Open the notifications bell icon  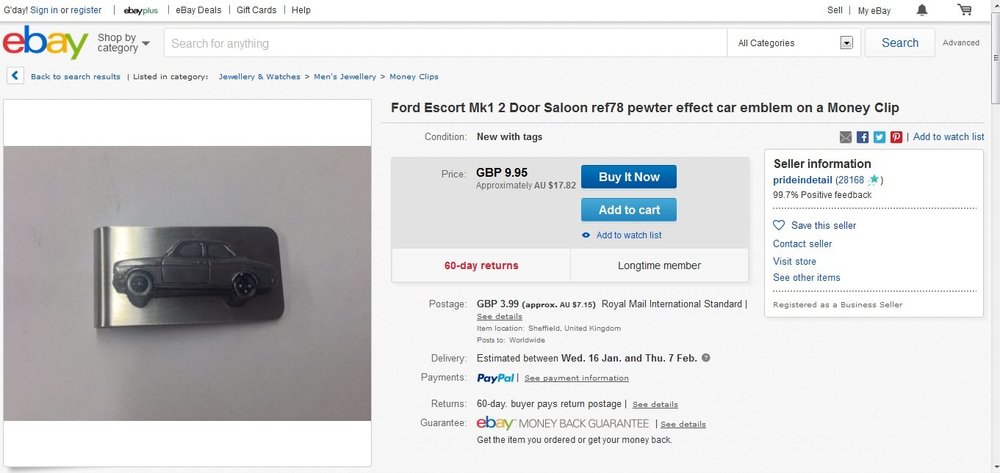pyautogui.click(x=922, y=10)
